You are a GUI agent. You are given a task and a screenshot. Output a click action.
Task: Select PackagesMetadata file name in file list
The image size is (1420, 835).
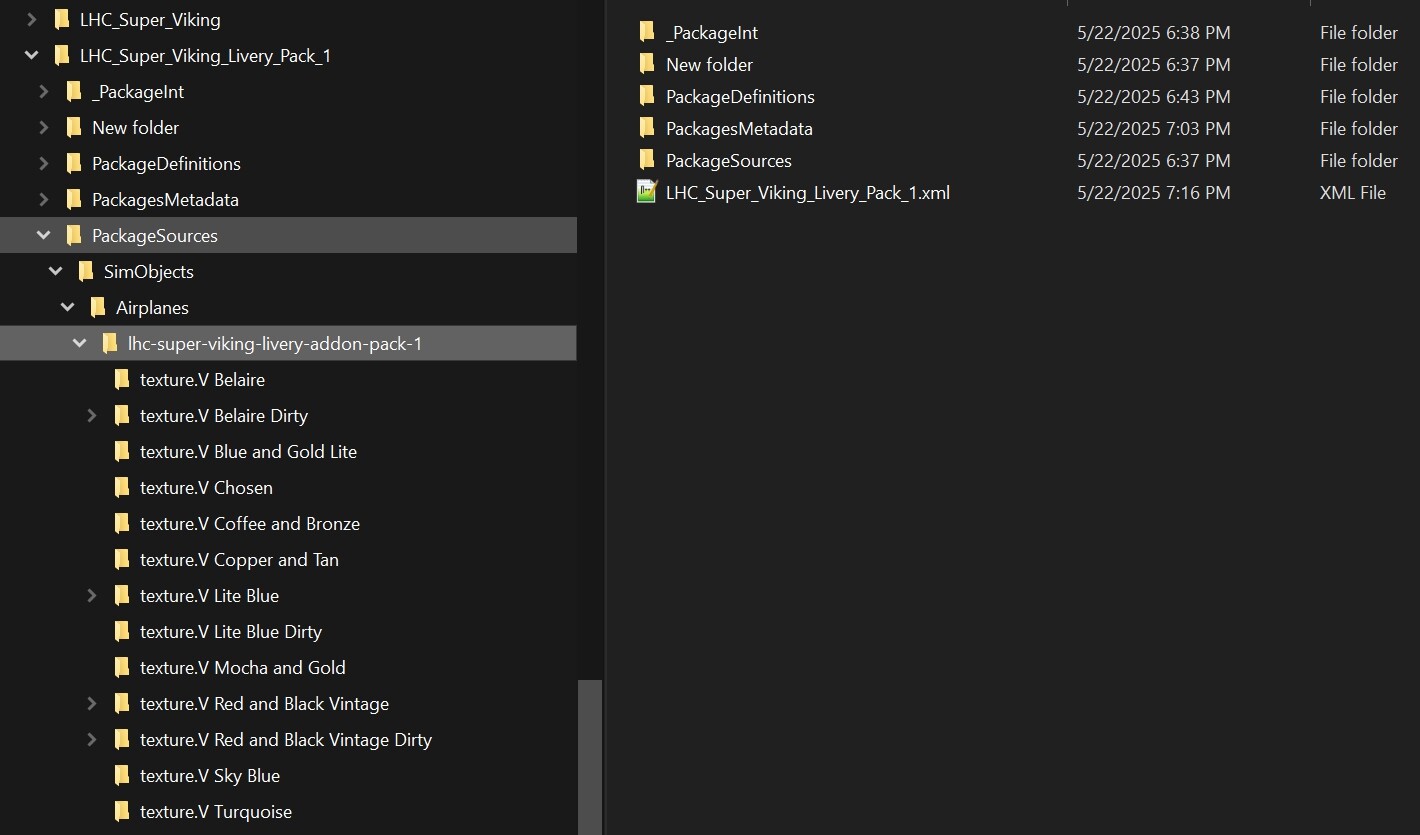(x=739, y=129)
